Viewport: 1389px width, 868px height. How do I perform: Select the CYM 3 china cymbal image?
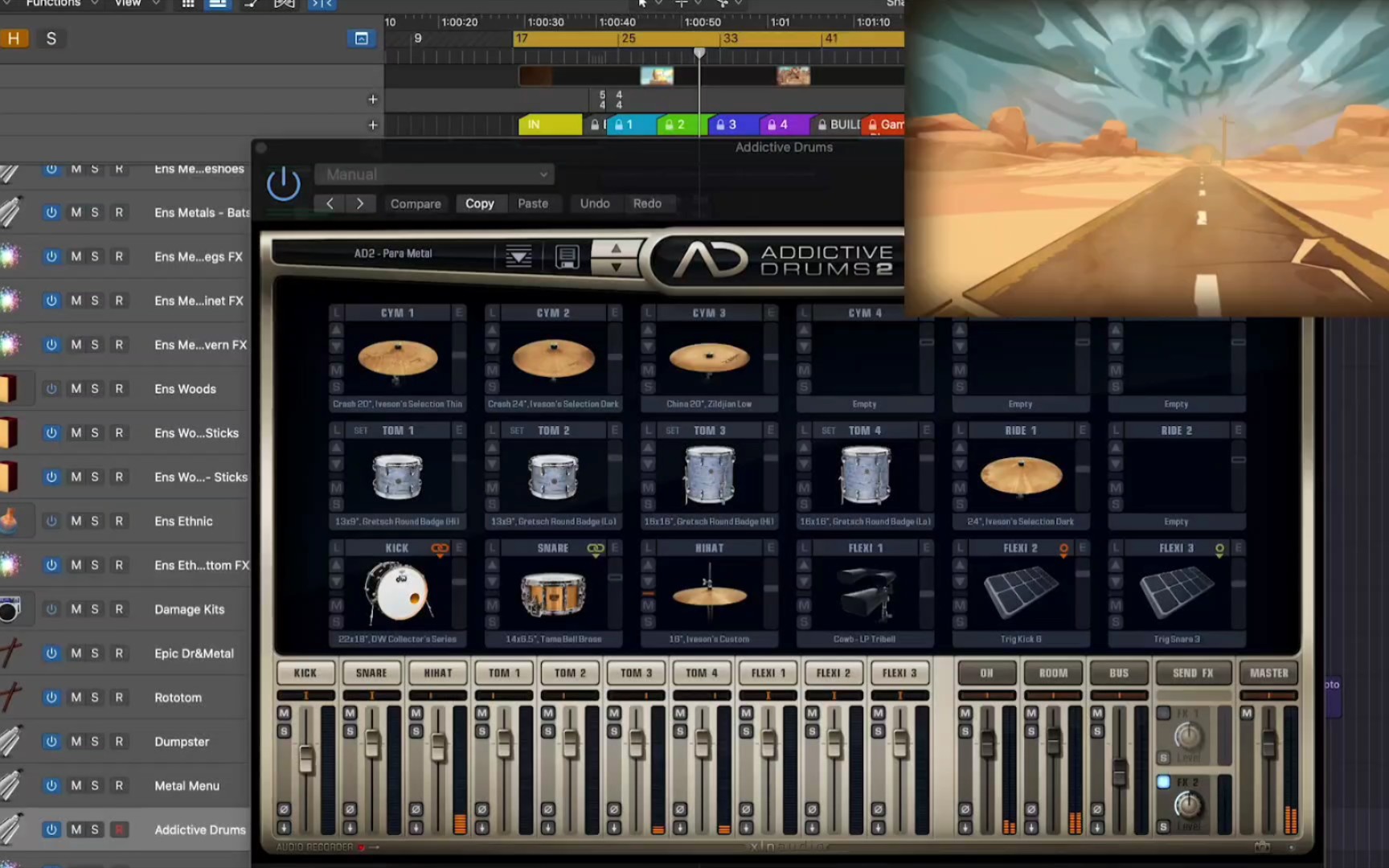[709, 358]
